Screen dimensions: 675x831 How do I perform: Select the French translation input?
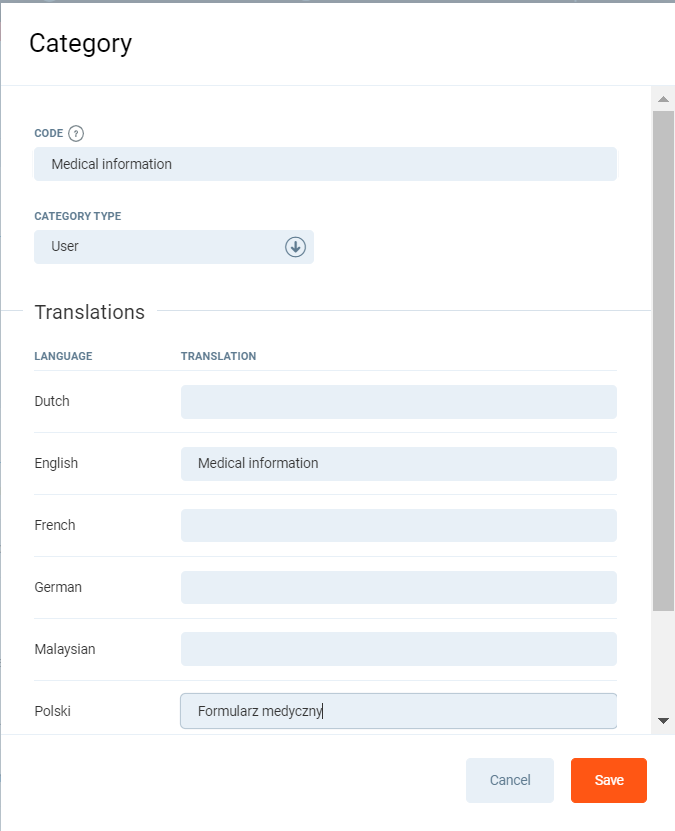pos(398,526)
